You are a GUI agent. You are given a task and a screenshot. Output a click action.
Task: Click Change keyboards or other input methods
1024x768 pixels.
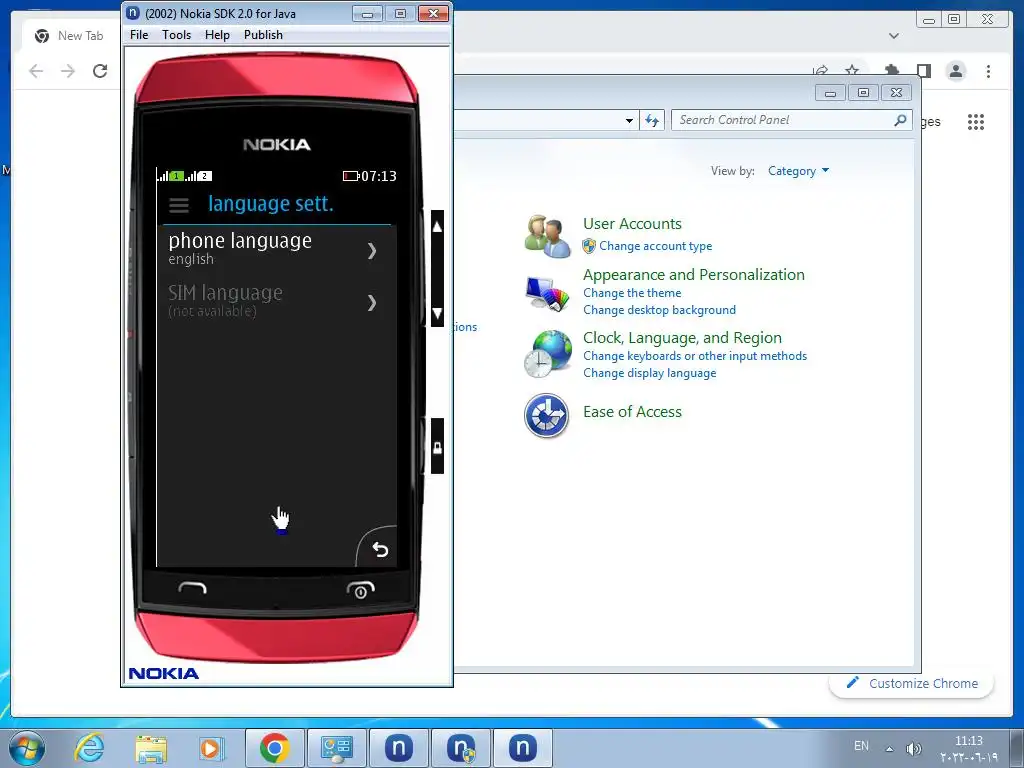click(695, 356)
